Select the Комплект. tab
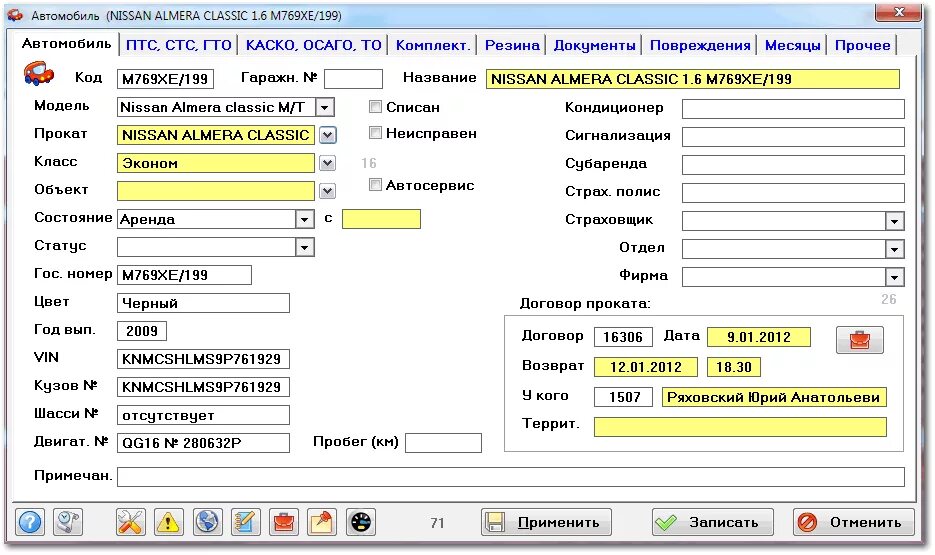 pyautogui.click(x=433, y=45)
